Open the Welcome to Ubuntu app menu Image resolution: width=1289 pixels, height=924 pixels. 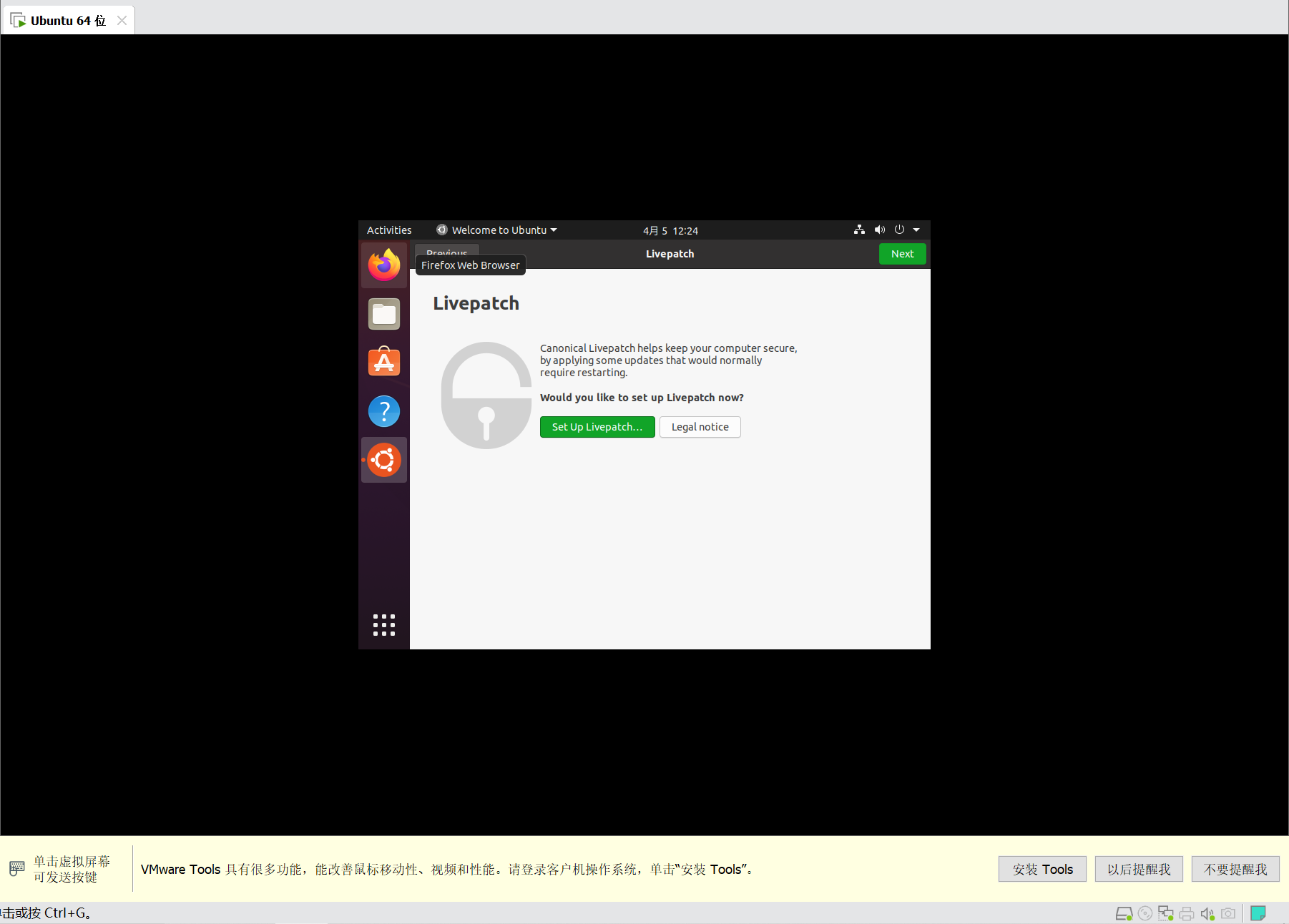(x=496, y=230)
